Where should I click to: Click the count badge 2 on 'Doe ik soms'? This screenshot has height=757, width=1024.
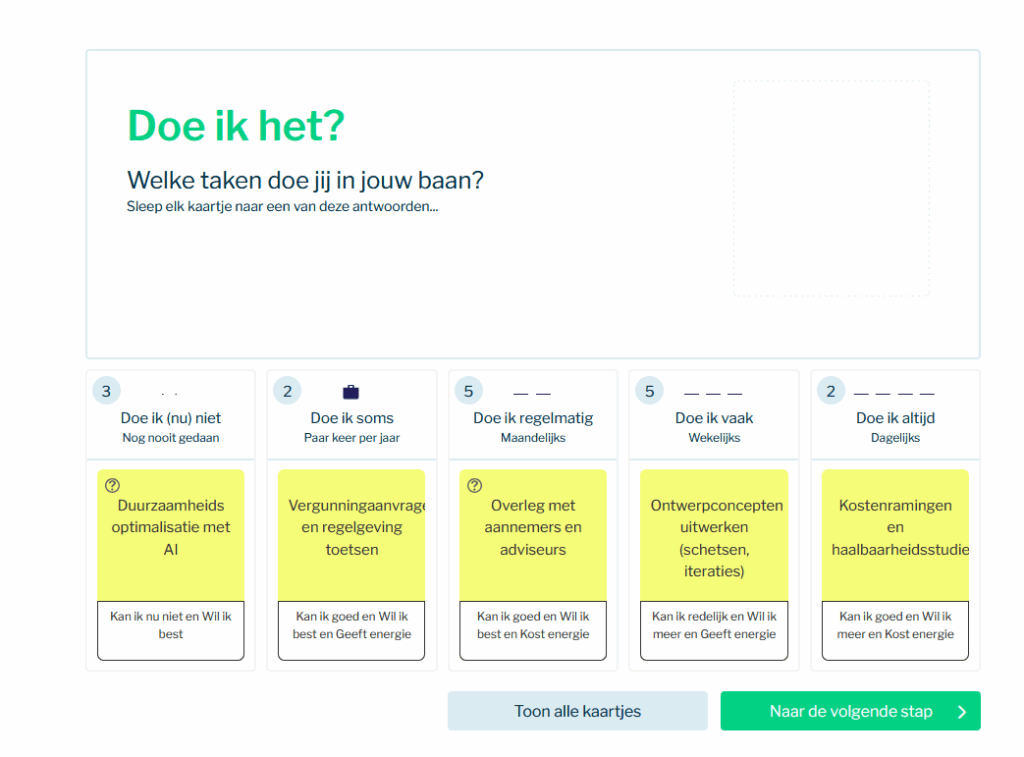(x=288, y=391)
